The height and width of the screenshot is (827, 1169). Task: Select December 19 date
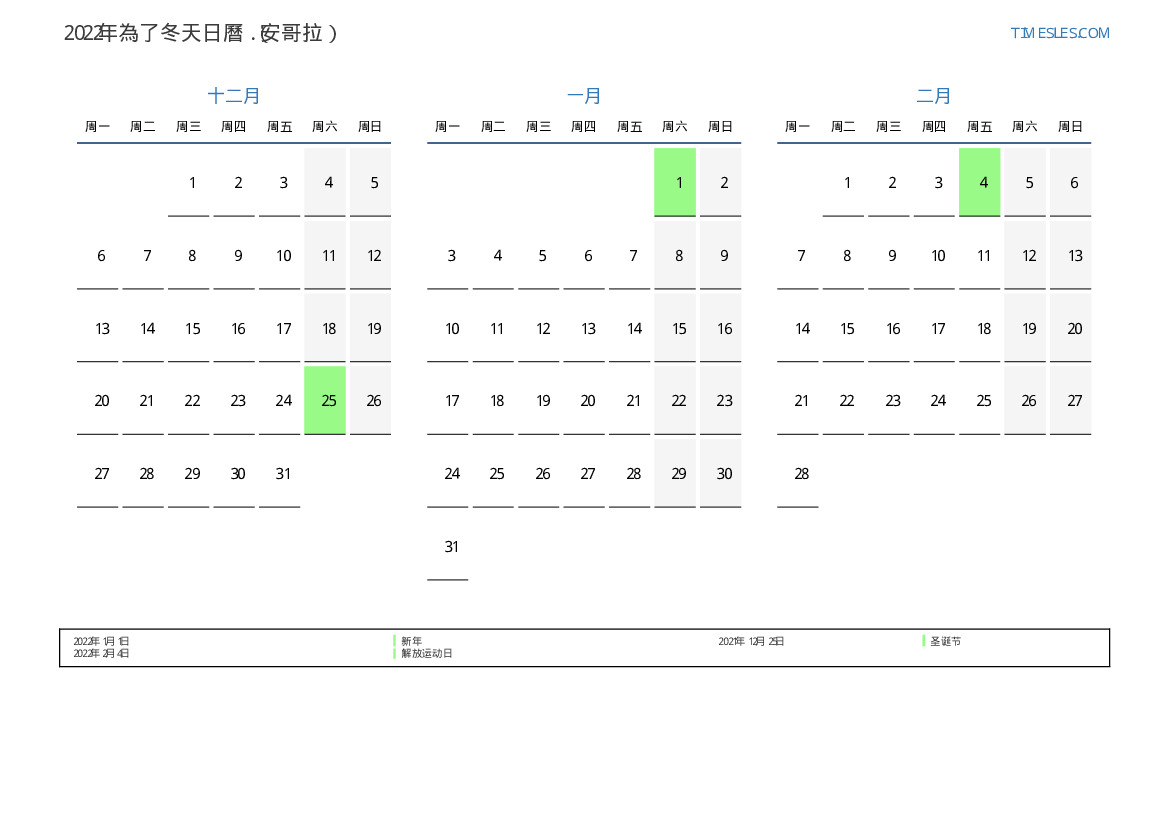point(371,328)
